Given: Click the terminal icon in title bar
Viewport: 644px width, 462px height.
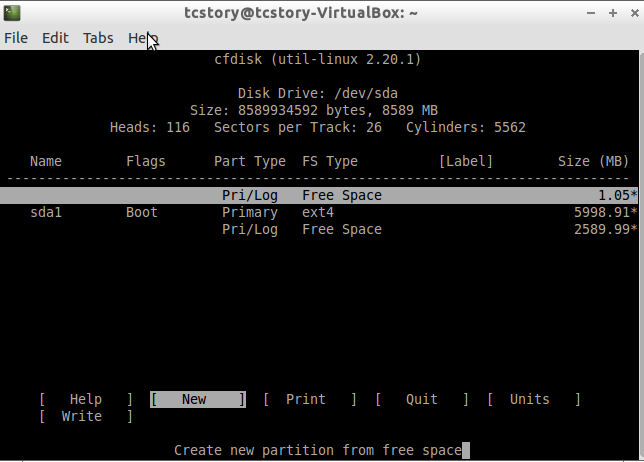Looking at the screenshot, I should pos(12,13).
